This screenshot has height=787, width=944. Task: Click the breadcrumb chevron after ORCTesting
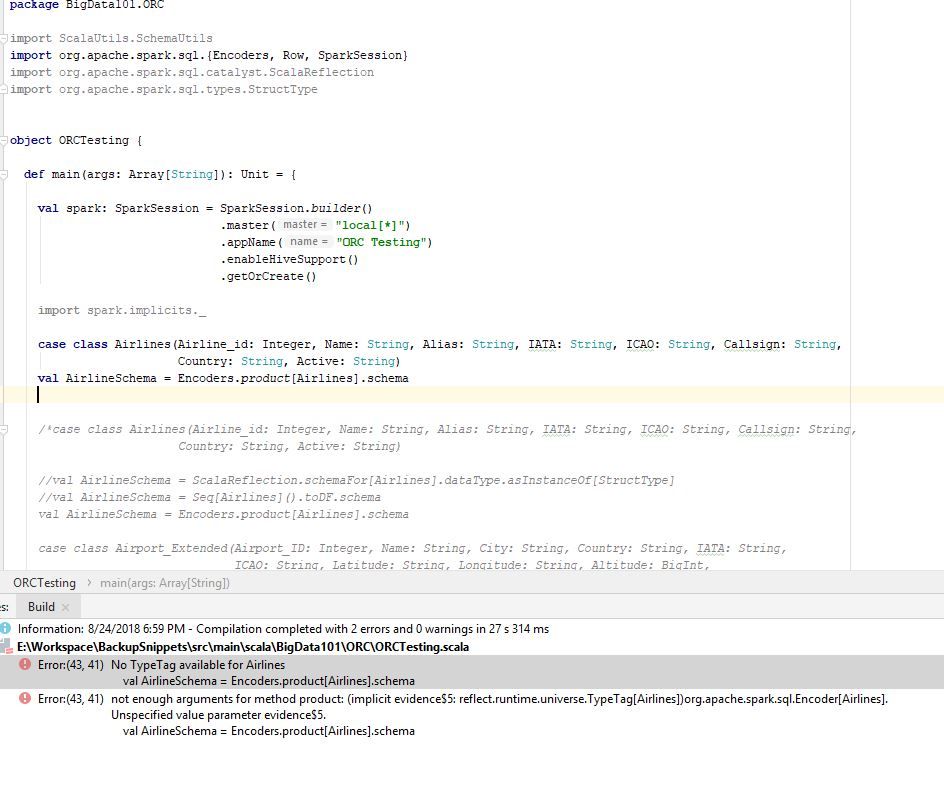pos(88,582)
